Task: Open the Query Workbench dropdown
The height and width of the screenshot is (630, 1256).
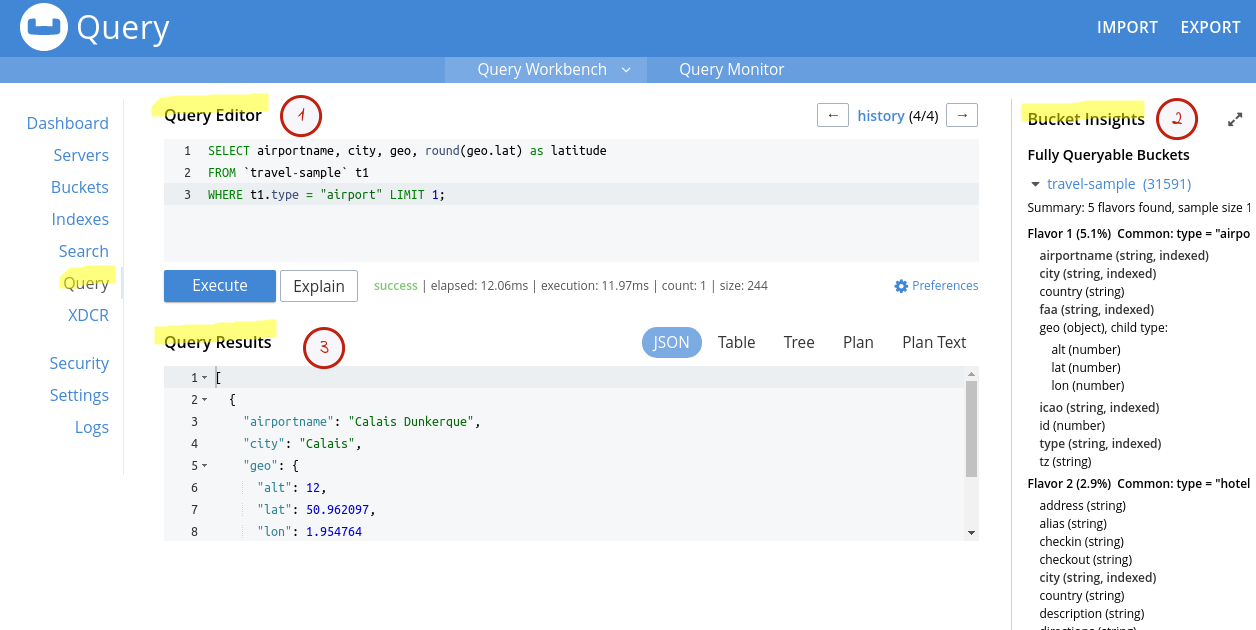Action: pyautogui.click(x=626, y=69)
